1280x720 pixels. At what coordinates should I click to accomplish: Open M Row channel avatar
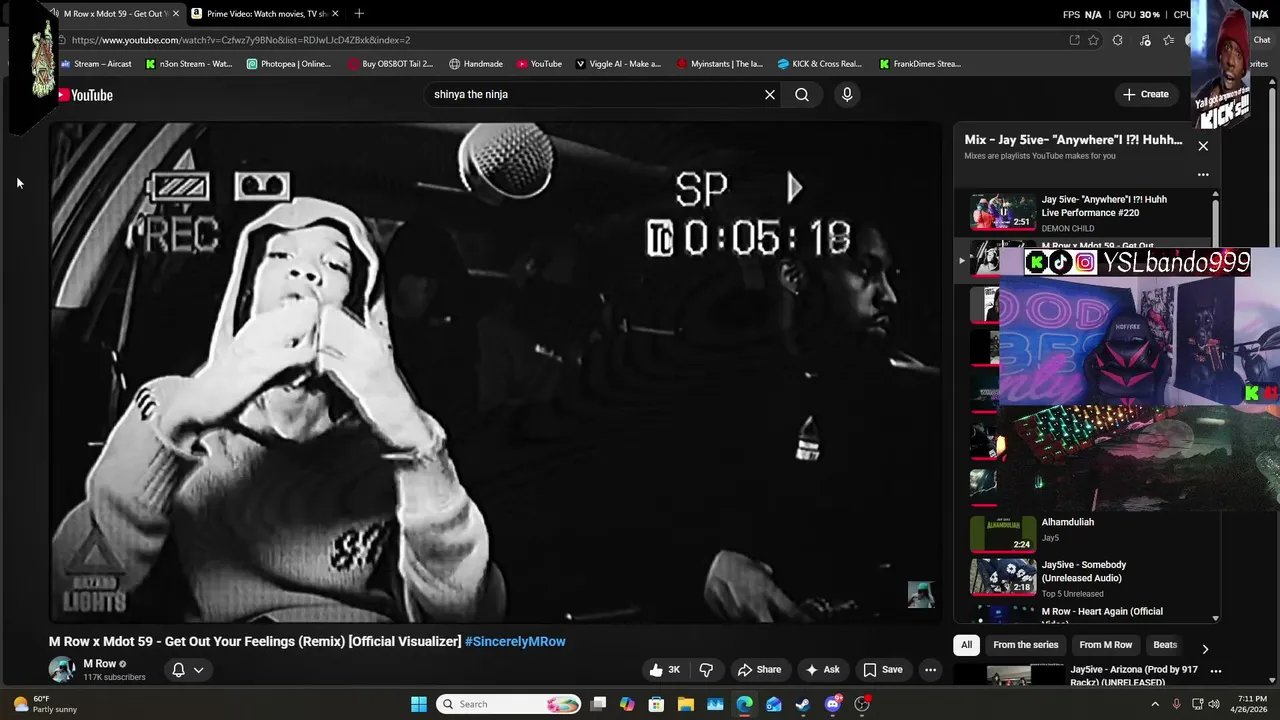(62, 669)
